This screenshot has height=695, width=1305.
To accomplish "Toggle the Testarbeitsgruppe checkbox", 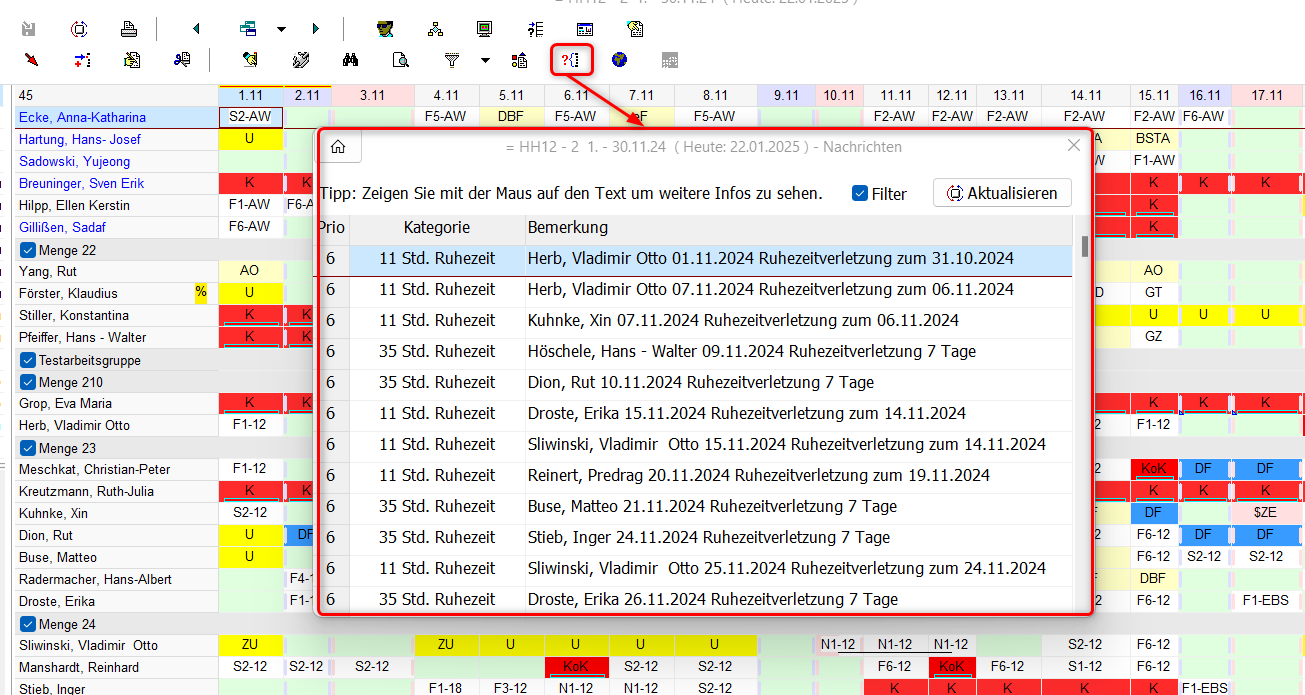I will click(x=28, y=360).
